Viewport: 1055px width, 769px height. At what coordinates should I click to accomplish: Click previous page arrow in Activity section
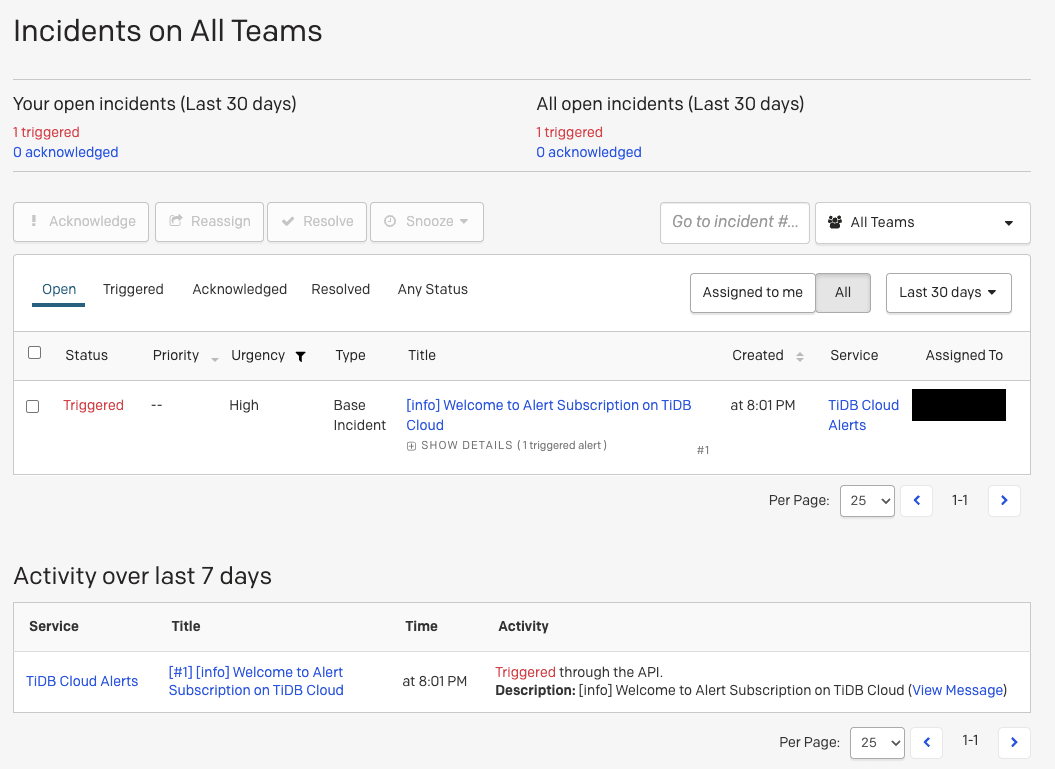(927, 742)
